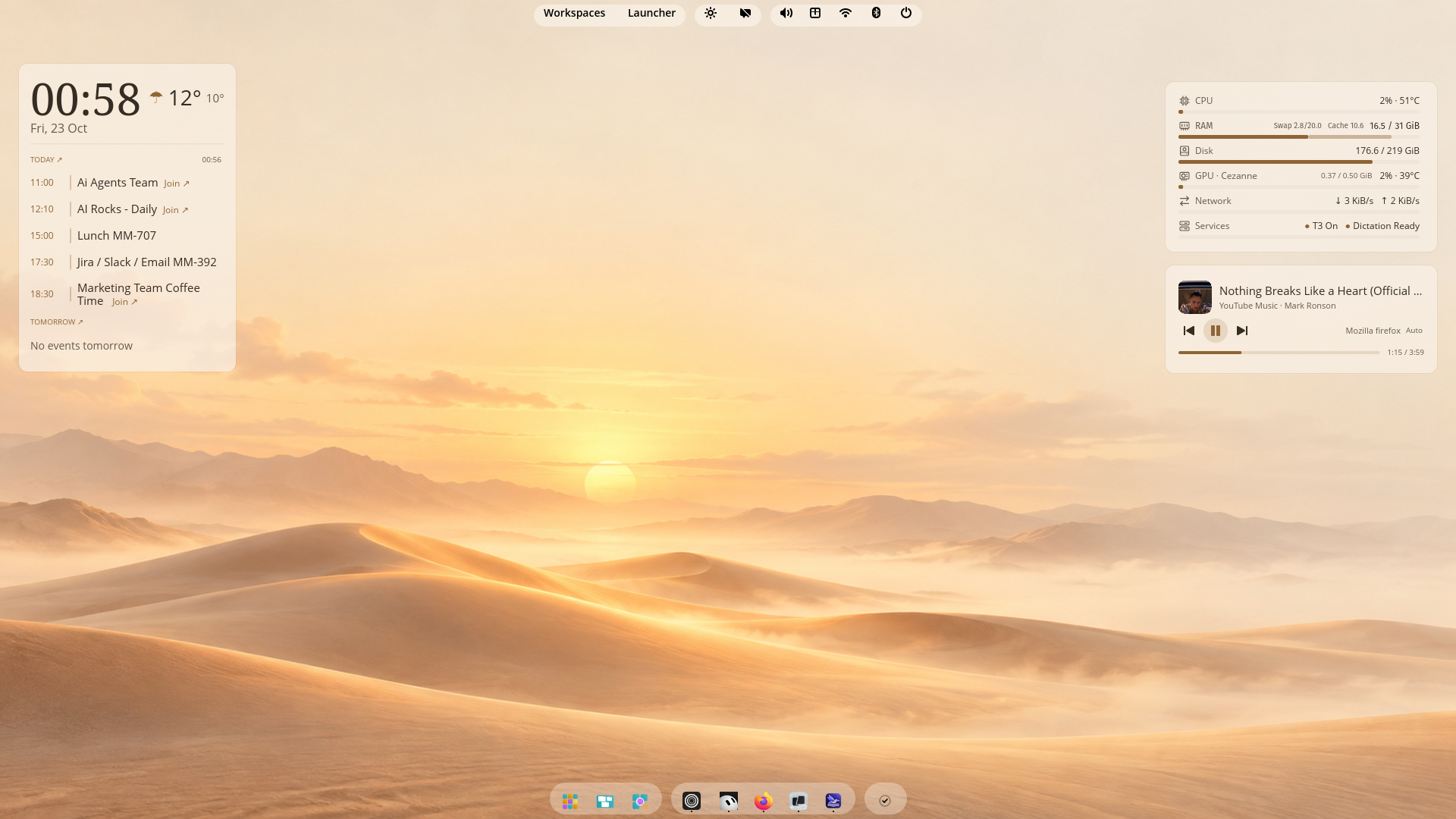Join Marketing Team Coffee Time meeting
Screen dimensions: 1456x819
coord(125,302)
